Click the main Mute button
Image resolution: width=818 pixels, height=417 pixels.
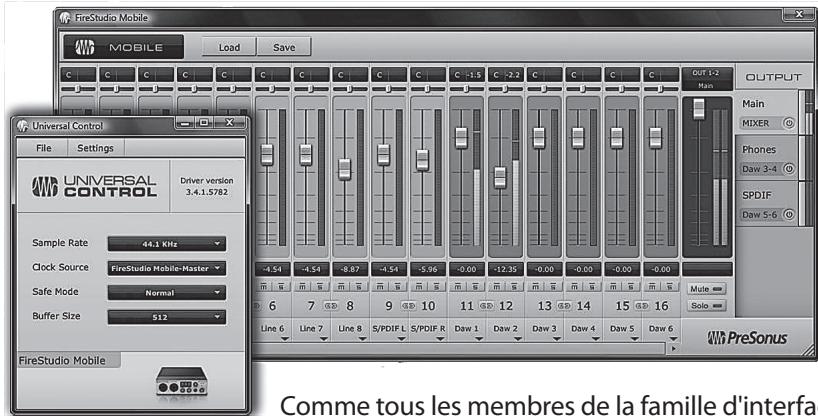(707, 289)
